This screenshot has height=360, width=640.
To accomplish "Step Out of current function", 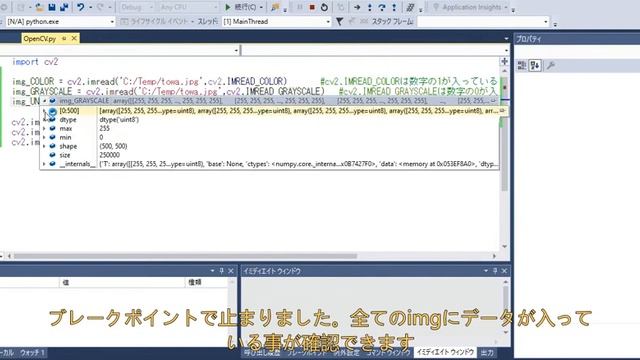I will point(394,7).
